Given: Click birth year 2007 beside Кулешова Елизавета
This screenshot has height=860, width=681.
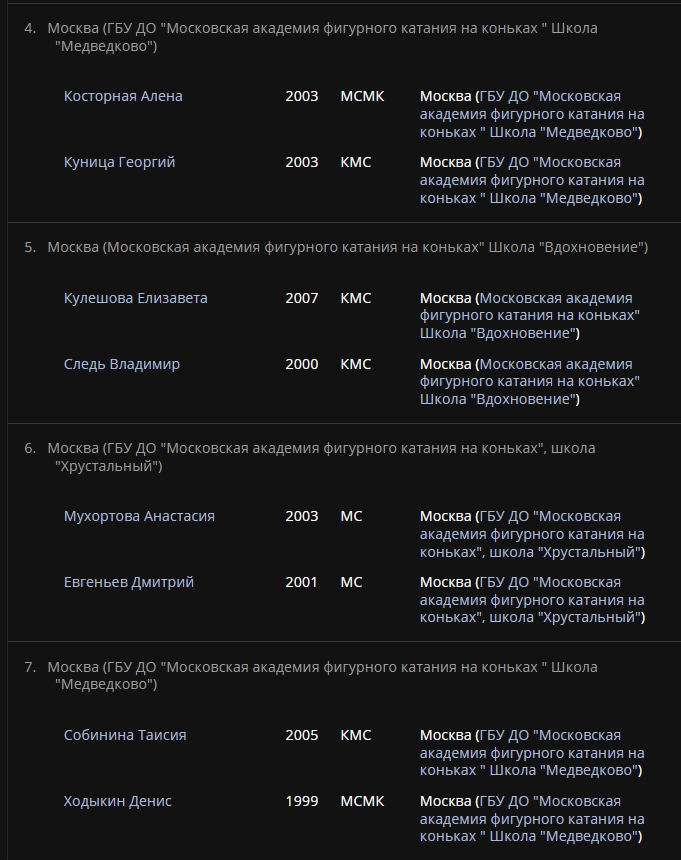Looking at the screenshot, I should click(x=301, y=298).
